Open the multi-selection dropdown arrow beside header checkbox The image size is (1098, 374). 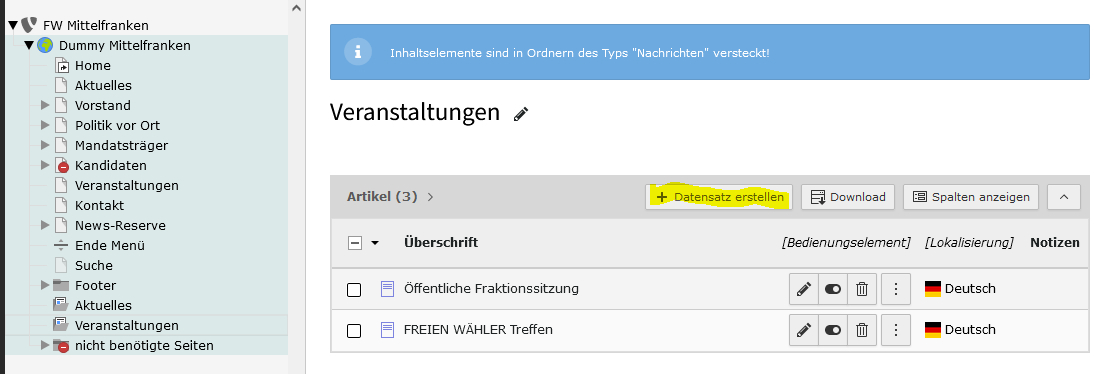point(375,243)
